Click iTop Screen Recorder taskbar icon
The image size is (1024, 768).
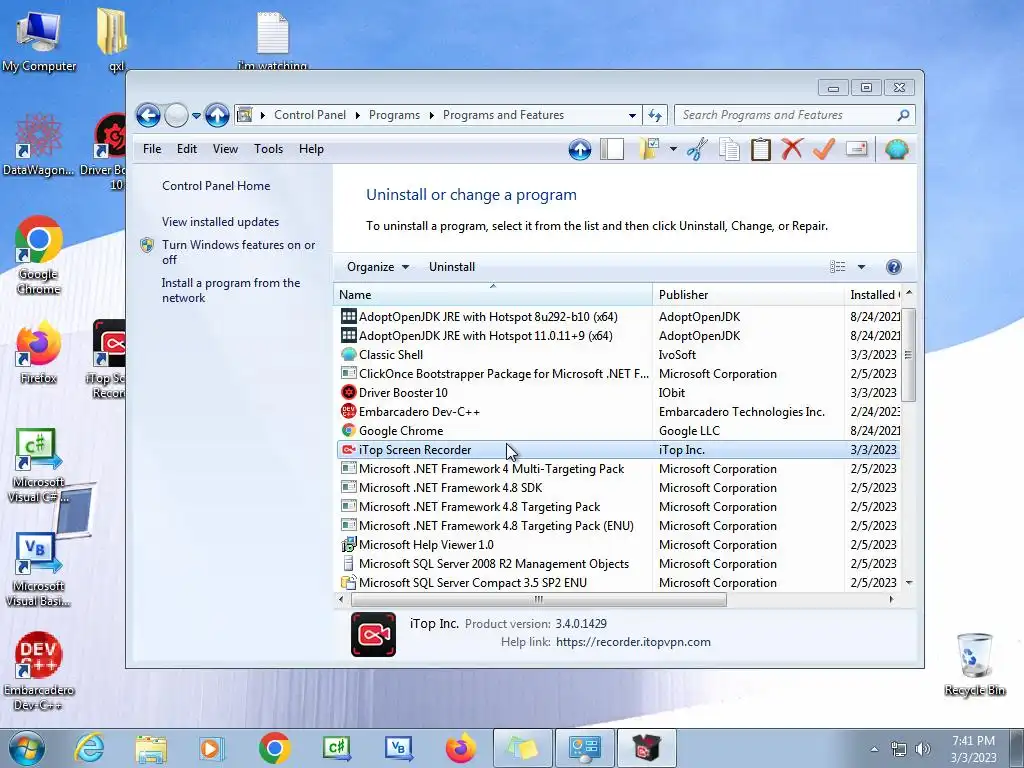click(646, 748)
